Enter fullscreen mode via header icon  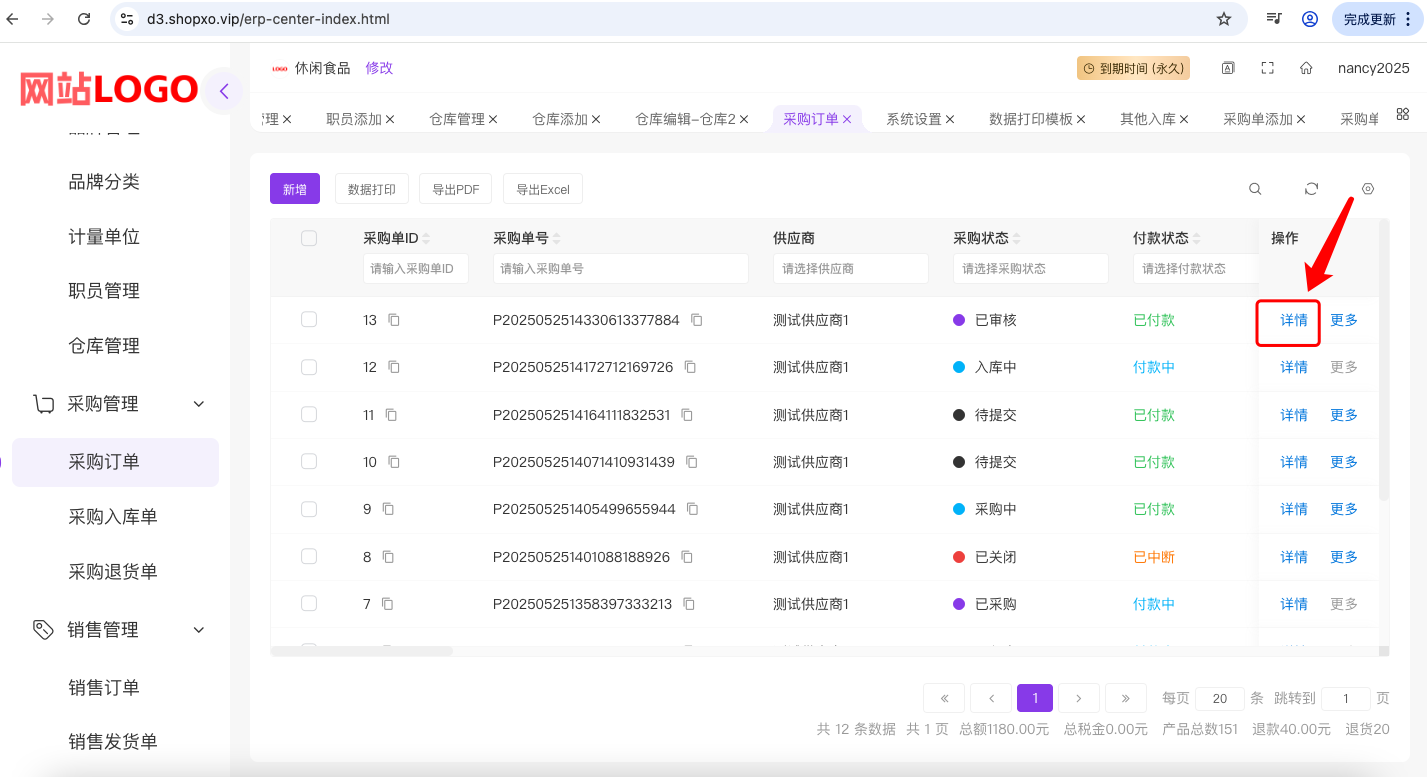(x=1267, y=68)
